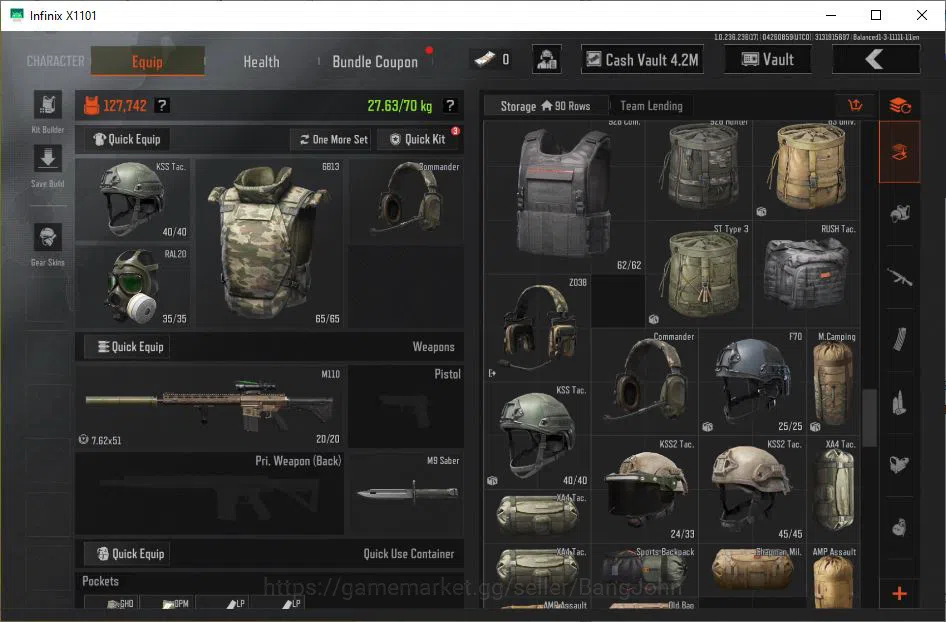Select the Commander headset in storage
This screenshot has width=946, height=622.
(645, 382)
